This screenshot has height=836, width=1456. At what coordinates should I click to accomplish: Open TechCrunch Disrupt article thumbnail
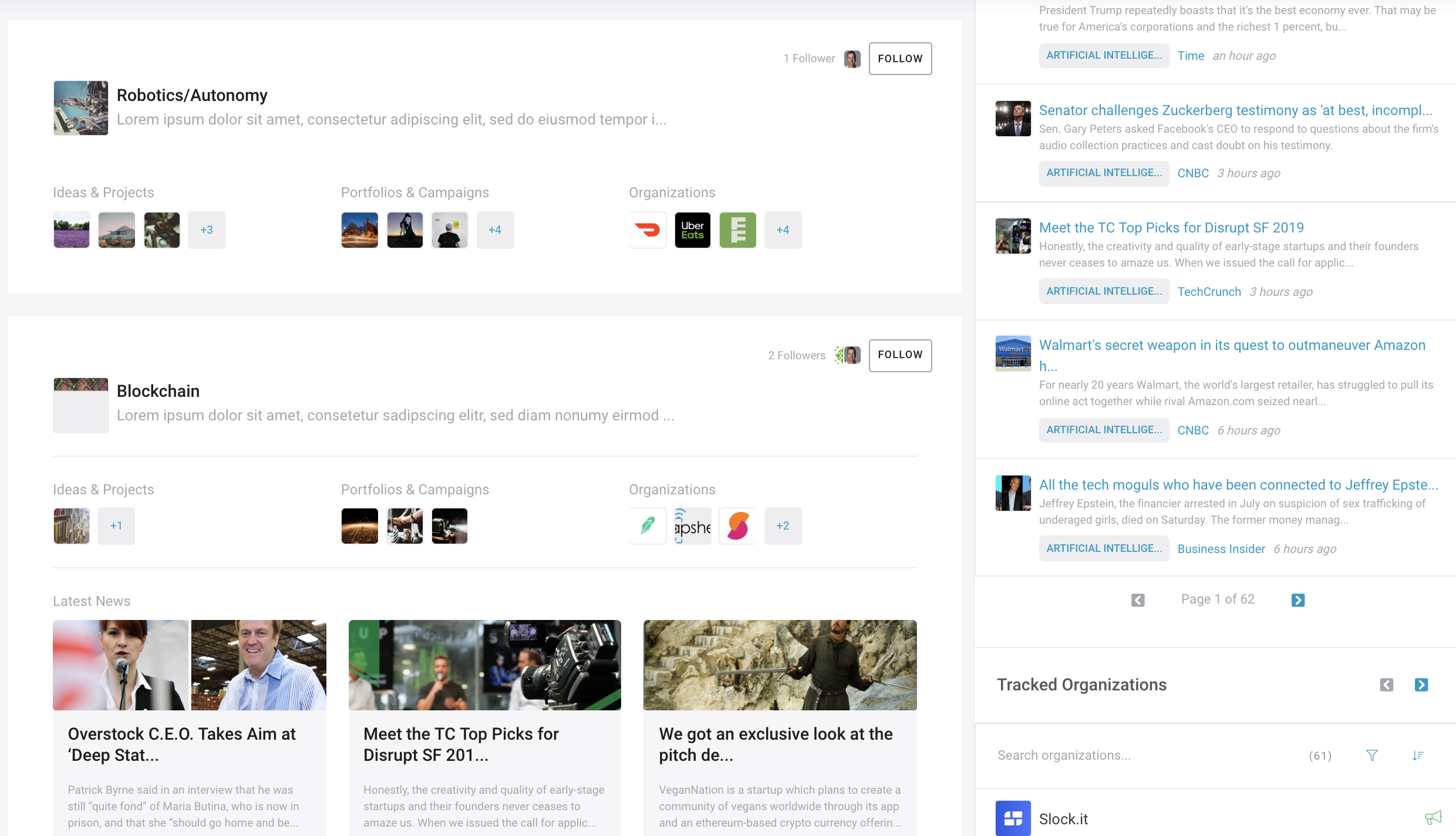click(x=1013, y=236)
